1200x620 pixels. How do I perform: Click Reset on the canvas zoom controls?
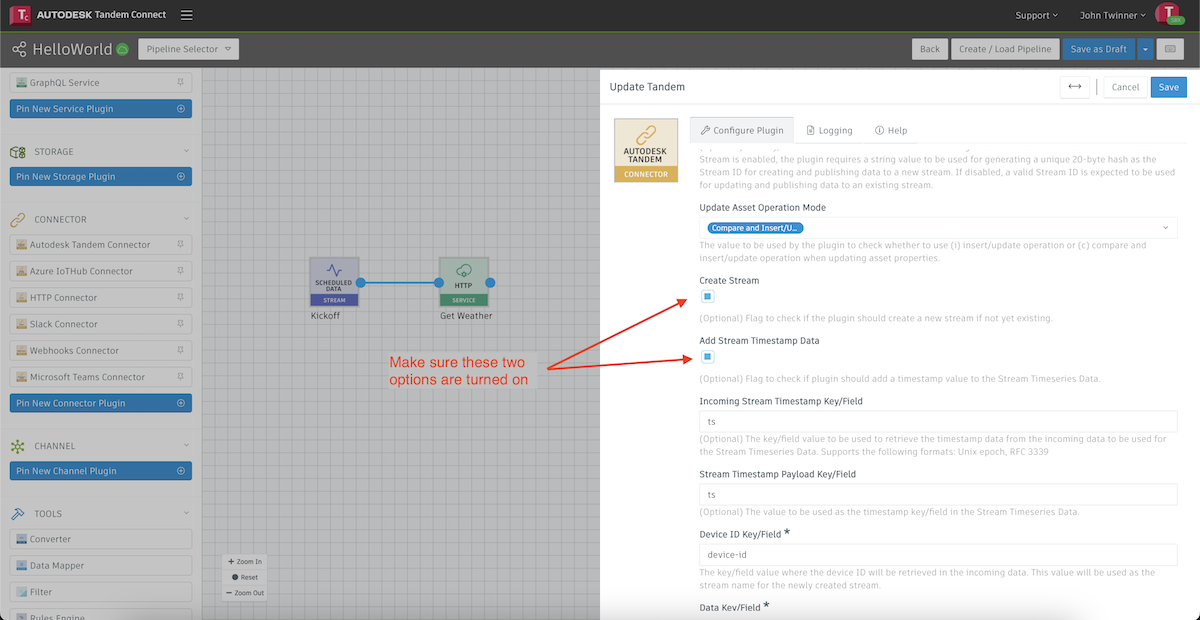tap(245, 577)
